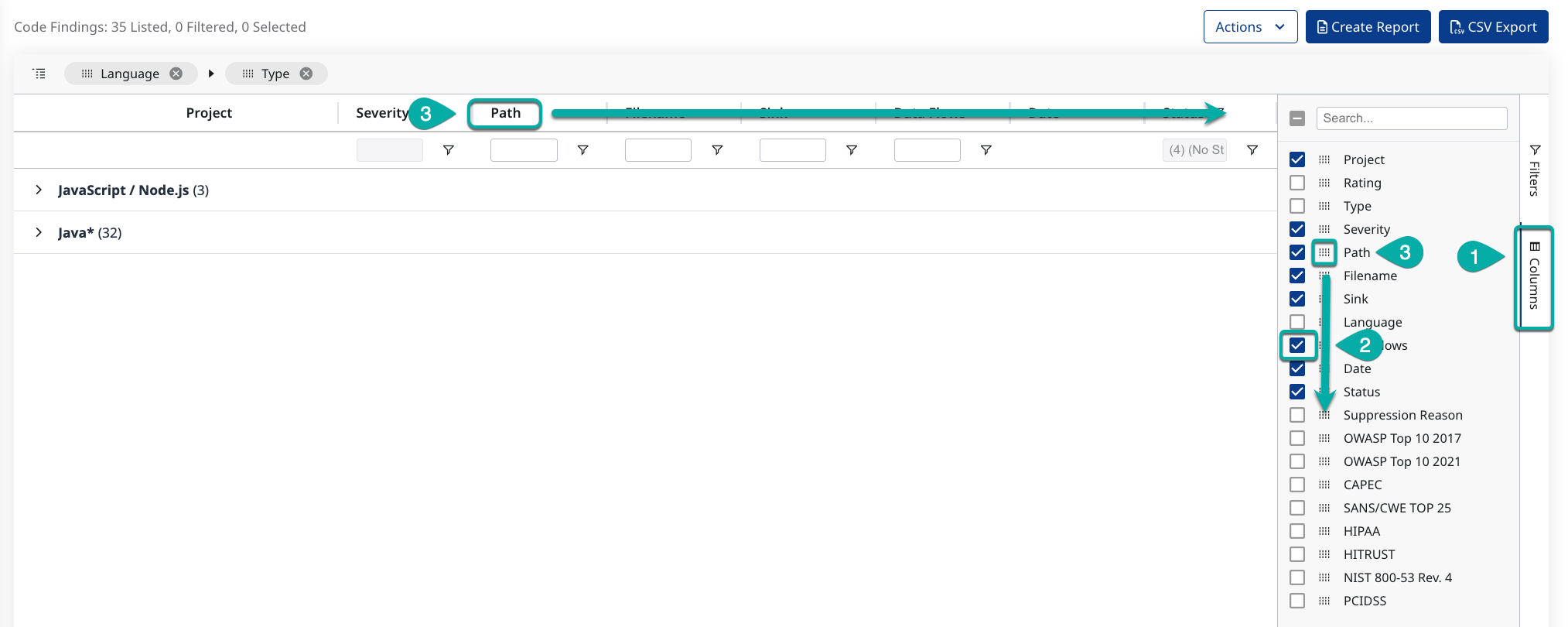
Task: Enable the HIPAA column checkbox
Action: click(x=1297, y=531)
